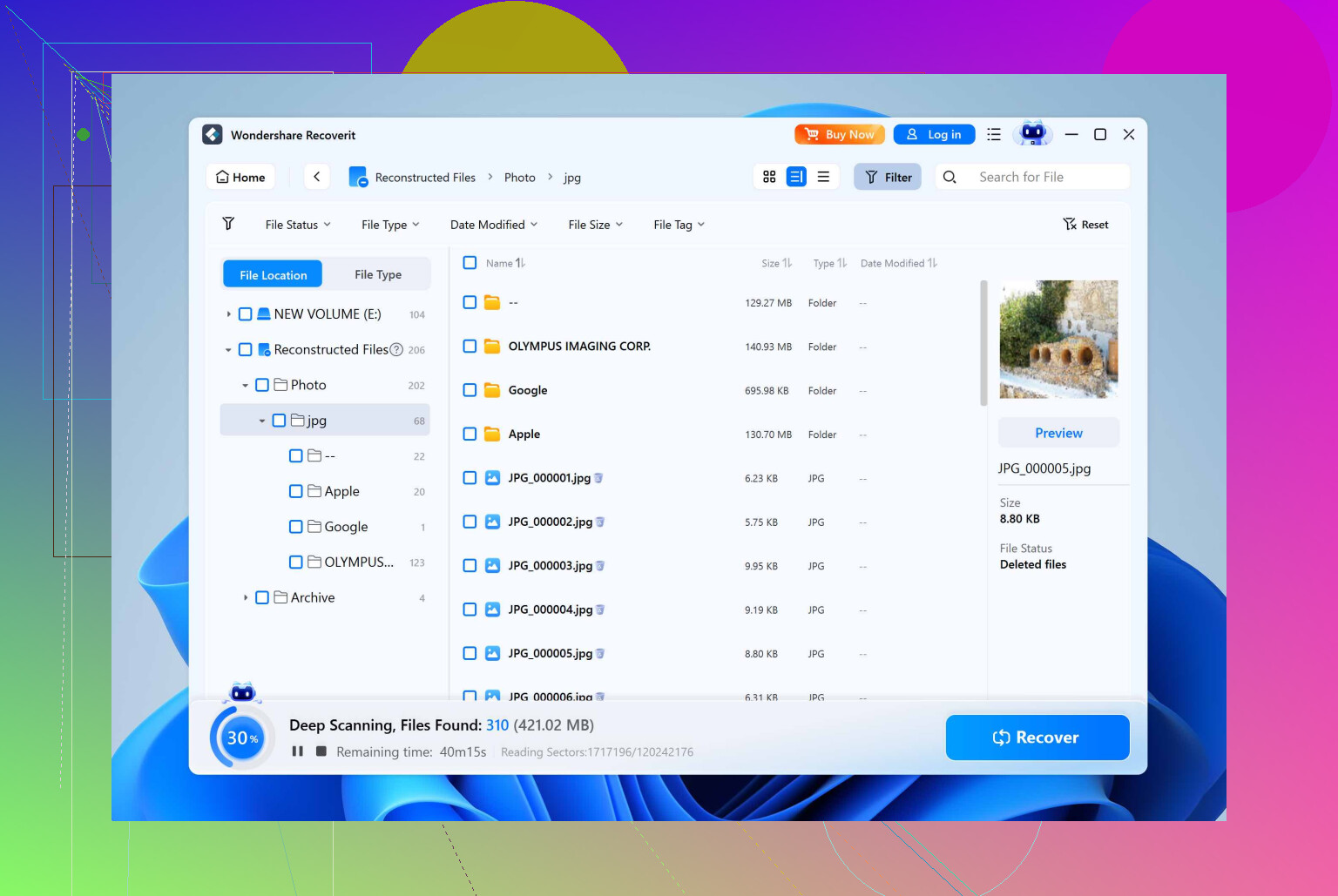Check the JPG_000003.jpg file checkbox
The width and height of the screenshot is (1338, 896).
coord(470,565)
